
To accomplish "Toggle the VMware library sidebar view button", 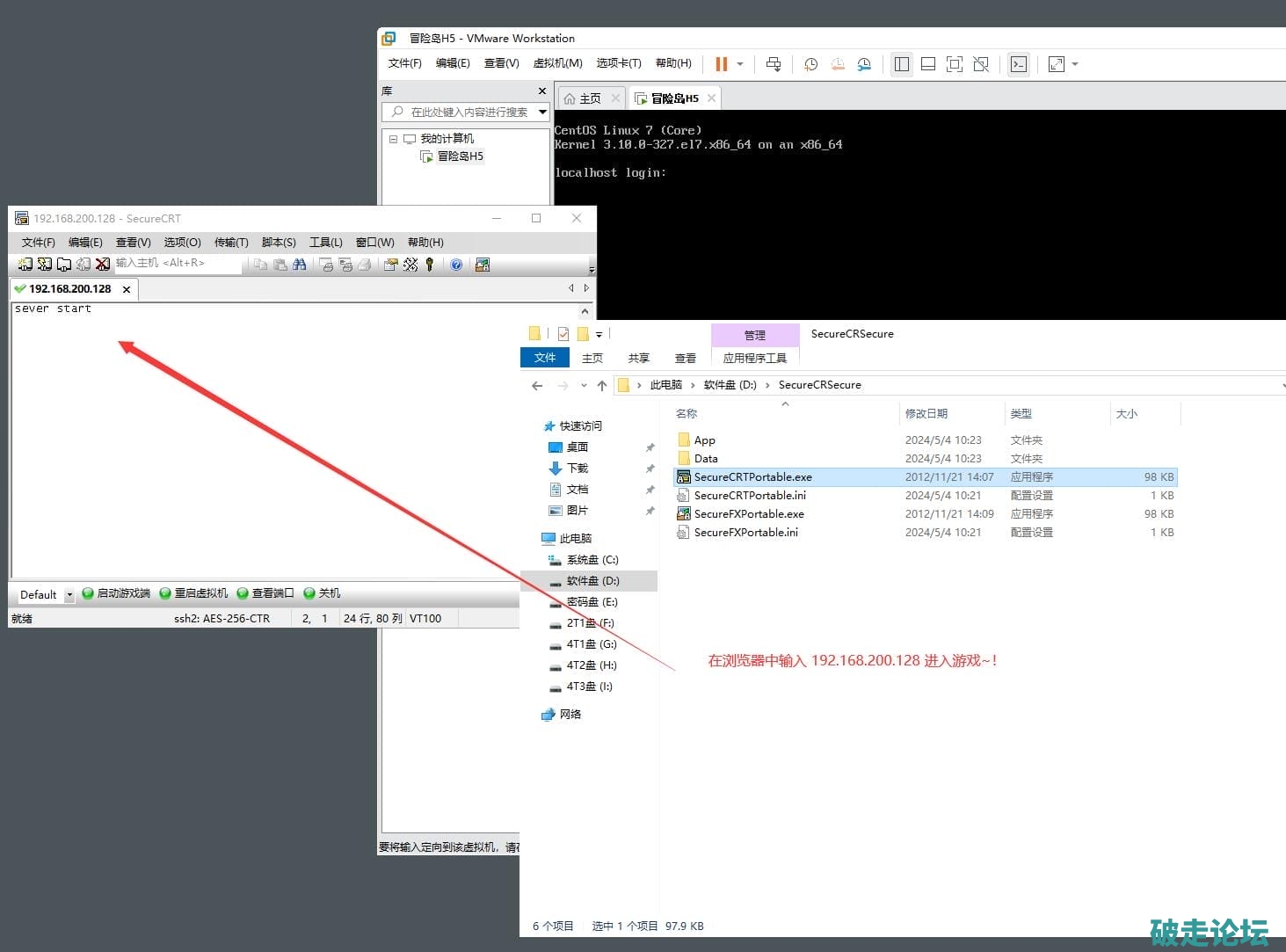I will pyautogui.click(x=901, y=64).
